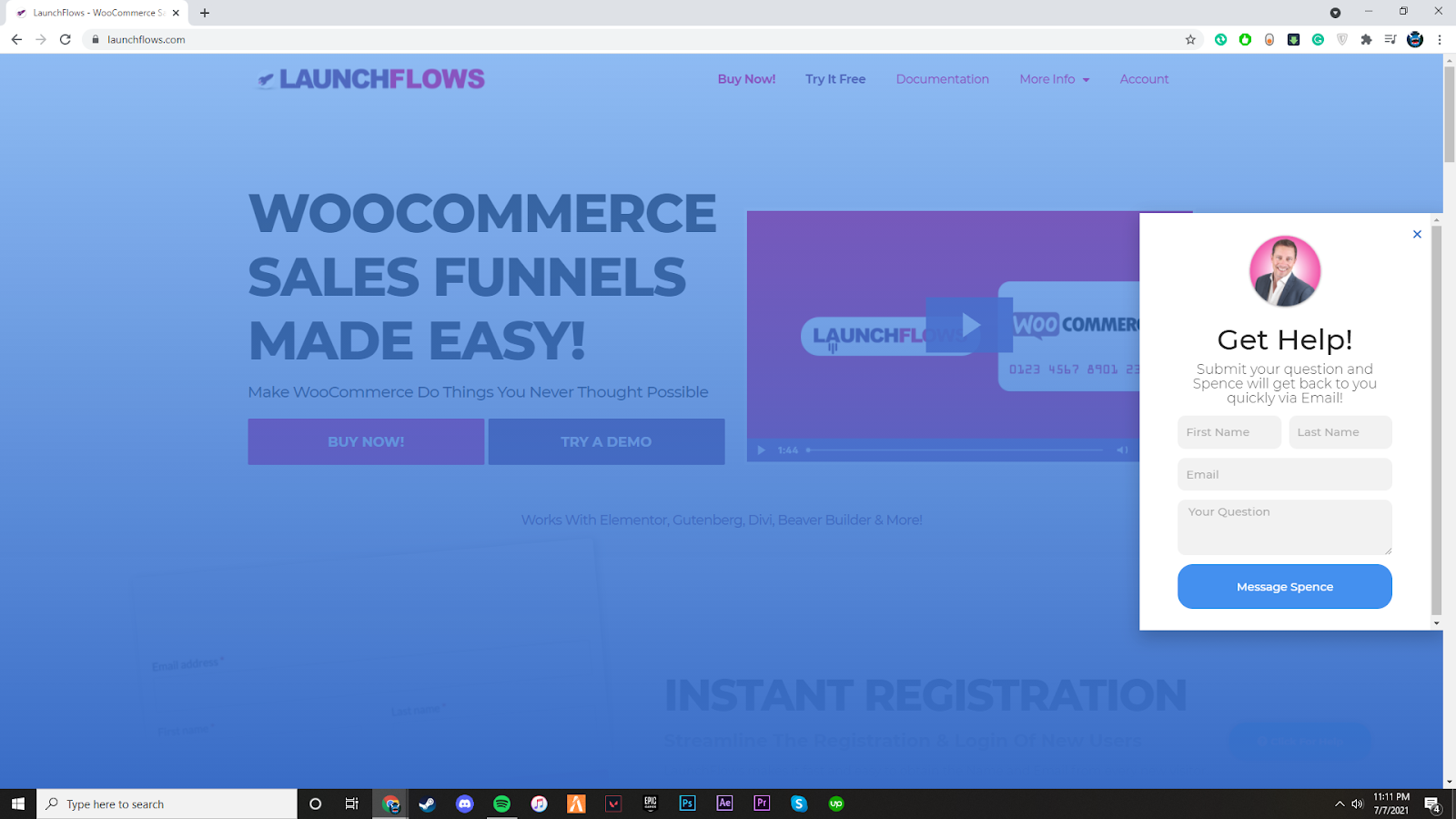View site information via the padlock icon
The width and height of the screenshot is (1456, 819).
[x=96, y=39]
